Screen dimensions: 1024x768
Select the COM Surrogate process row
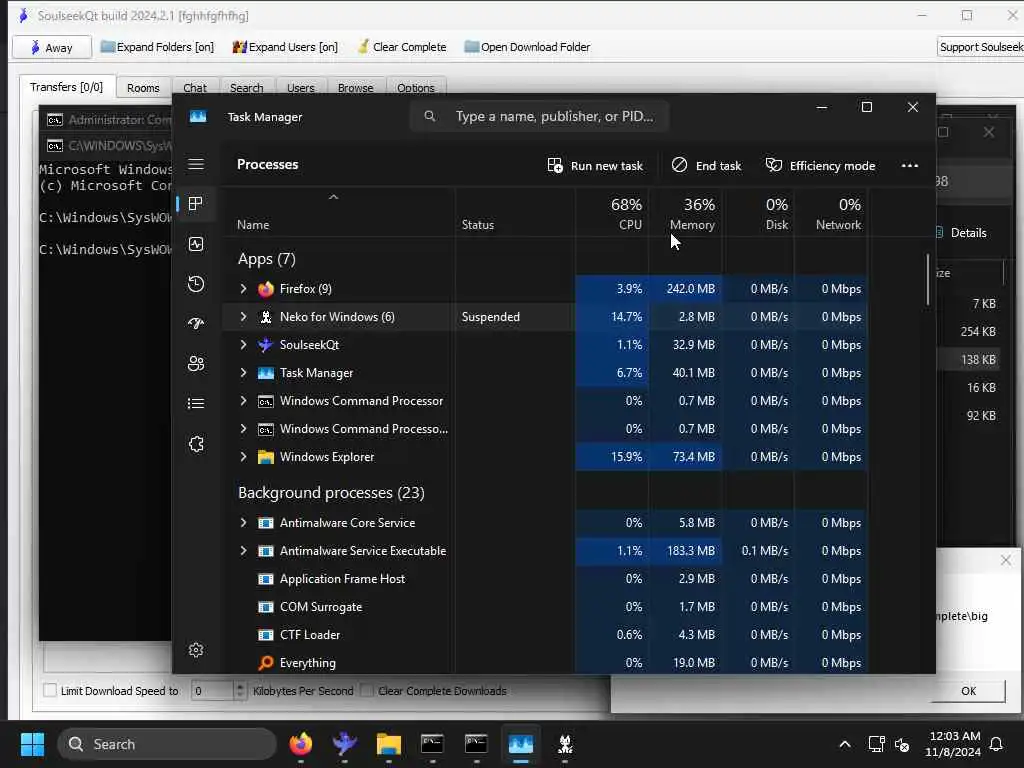pyautogui.click(x=545, y=607)
